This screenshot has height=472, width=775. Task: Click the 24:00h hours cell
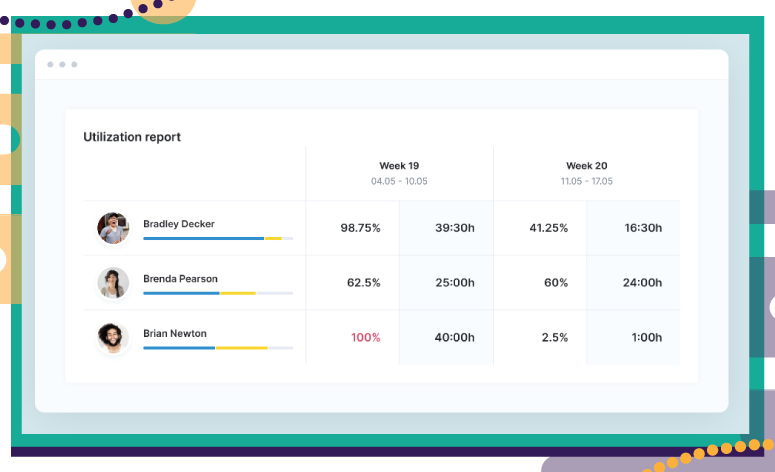pos(642,283)
